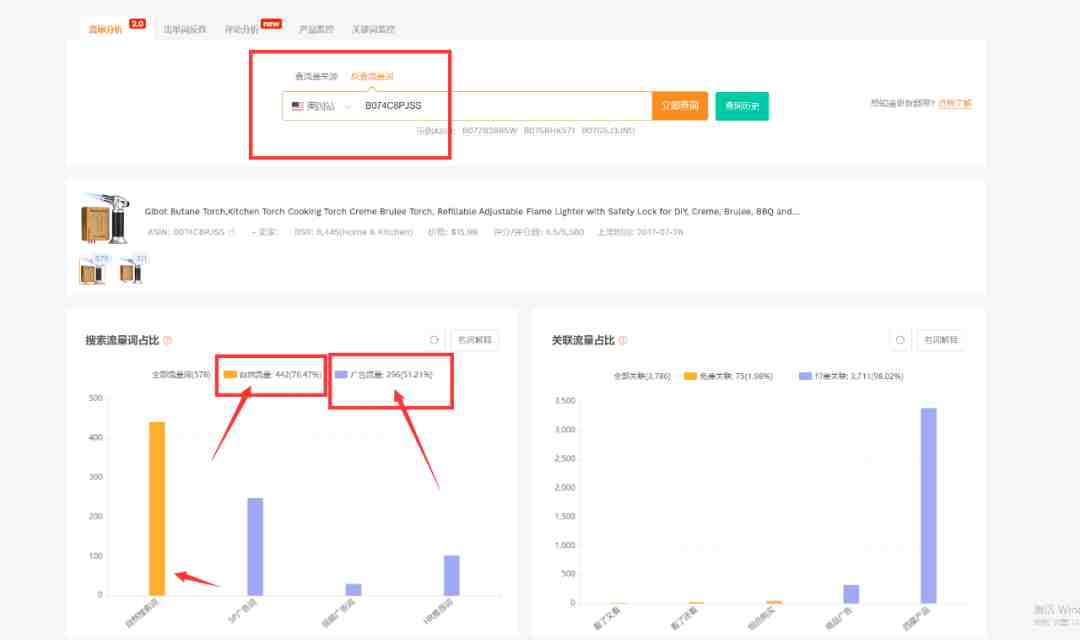Open the orange help link at top right
This screenshot has width=1080, height=640.
tap(955, 103)
